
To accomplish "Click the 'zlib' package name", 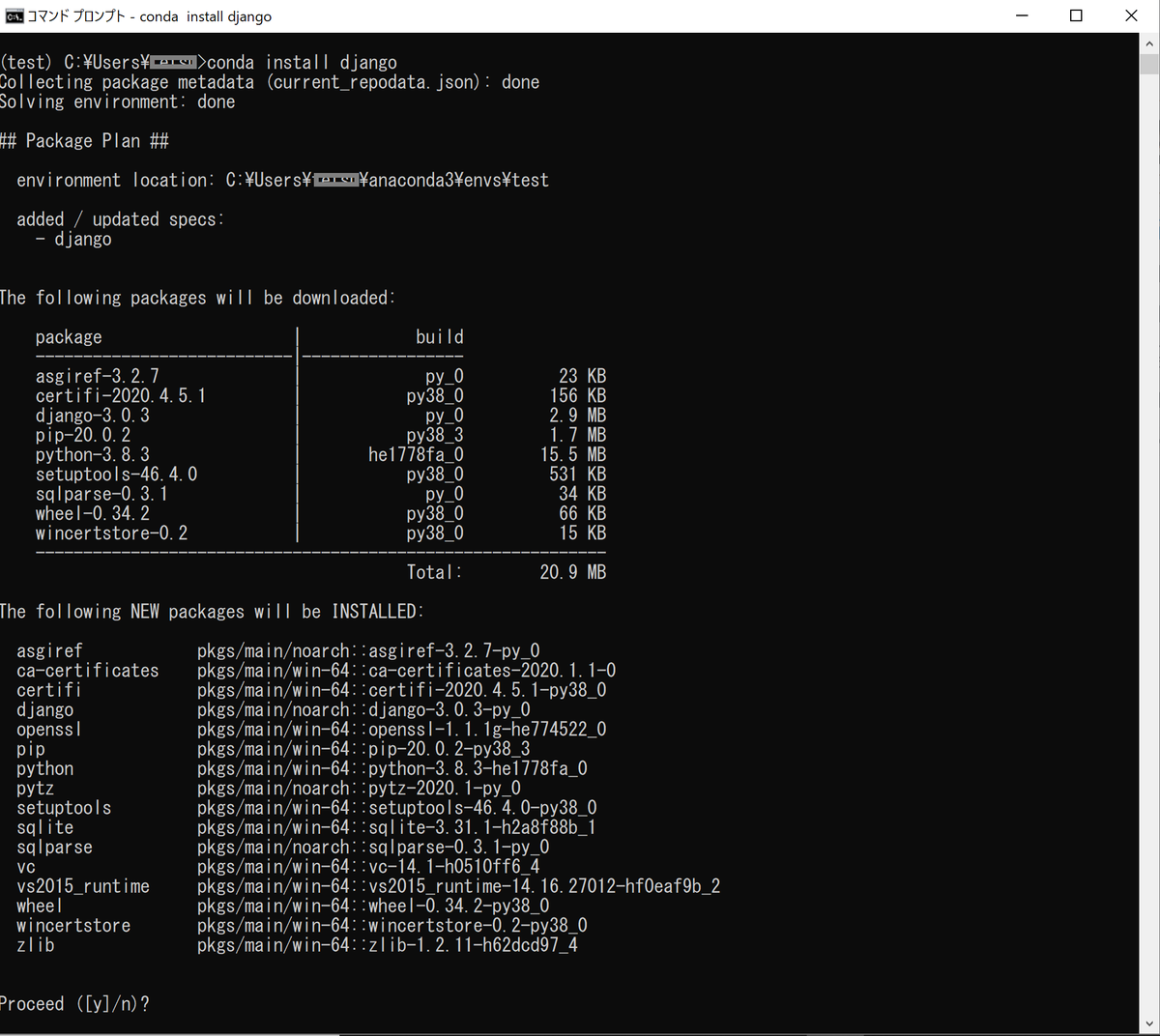I will [36, 945].
